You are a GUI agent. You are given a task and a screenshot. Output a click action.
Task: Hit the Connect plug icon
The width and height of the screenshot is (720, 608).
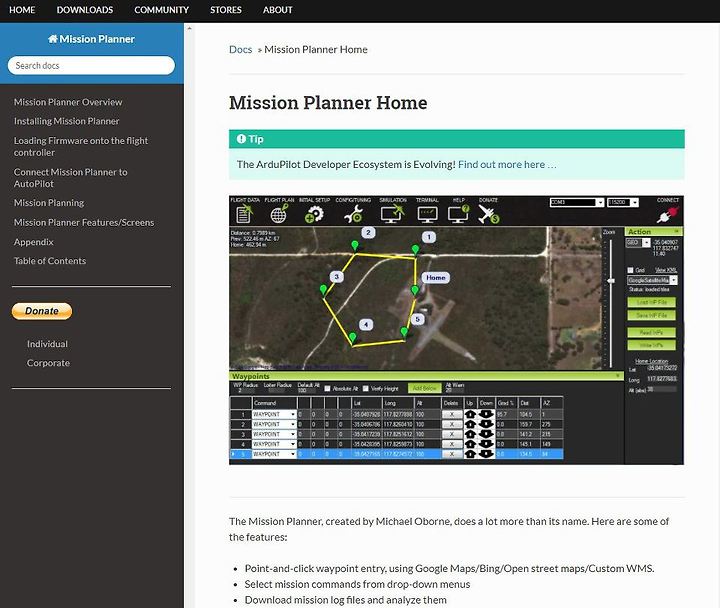click(x=668, y=215)
